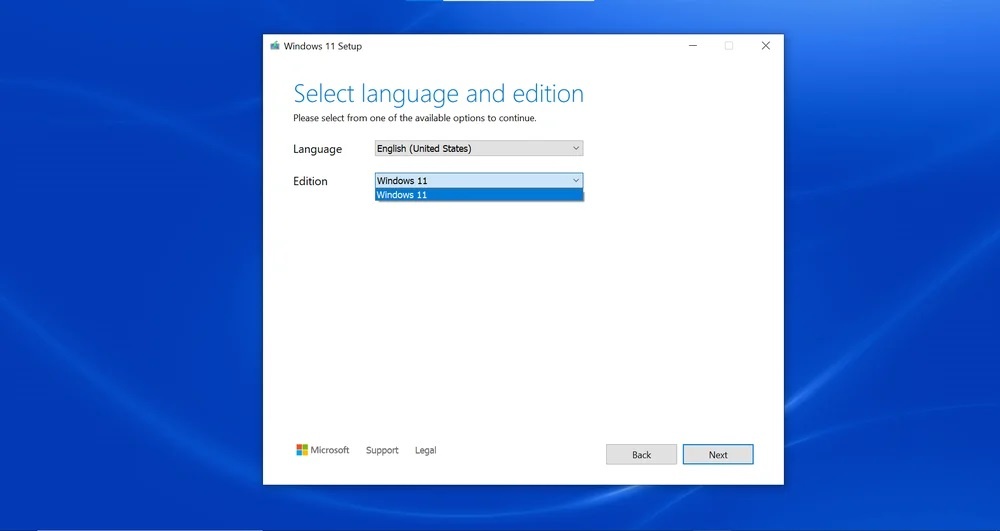Image resolution: width=1000 pixels, height=531 pixels.
Task: Select Windows 11 from Edition list
Action: click(x=478, y=195)
